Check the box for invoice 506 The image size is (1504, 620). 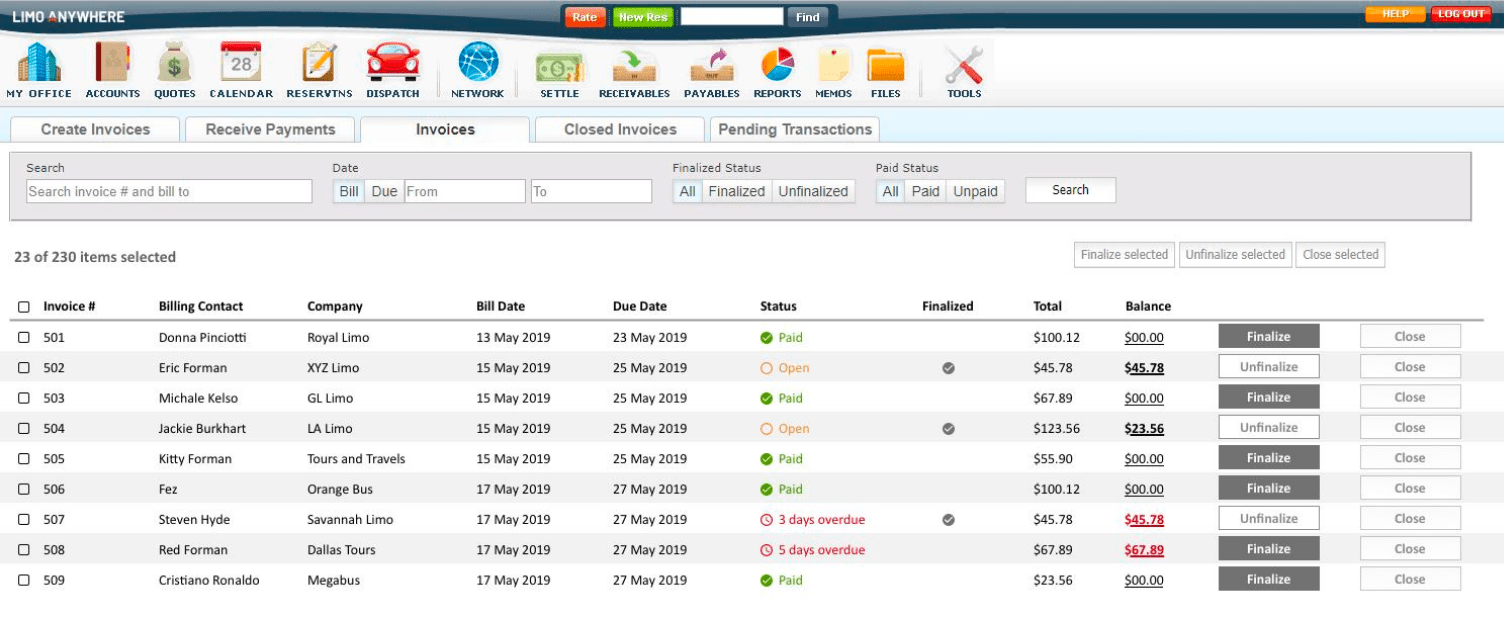24,489
